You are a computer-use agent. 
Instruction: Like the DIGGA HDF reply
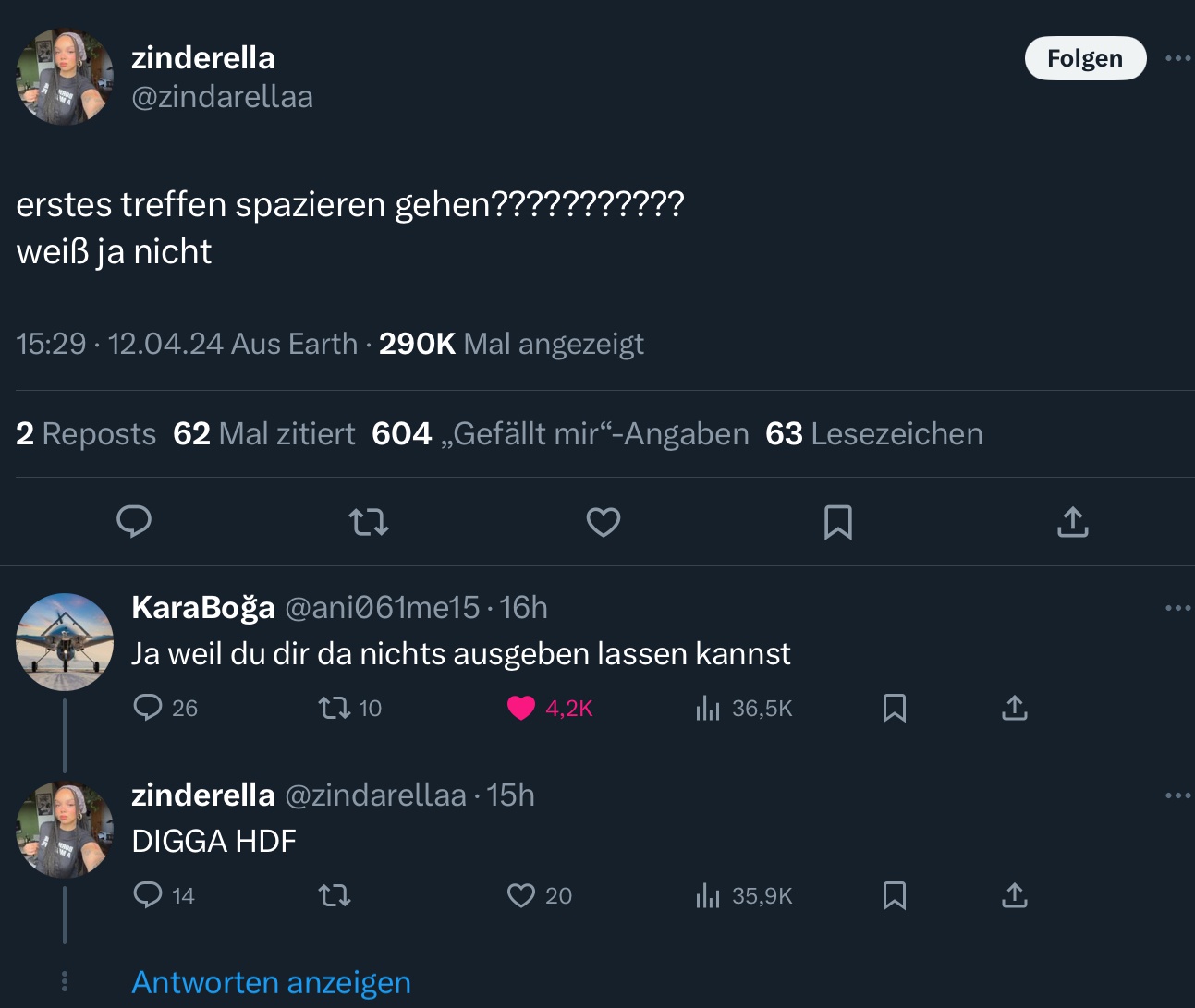click(521, 895)
